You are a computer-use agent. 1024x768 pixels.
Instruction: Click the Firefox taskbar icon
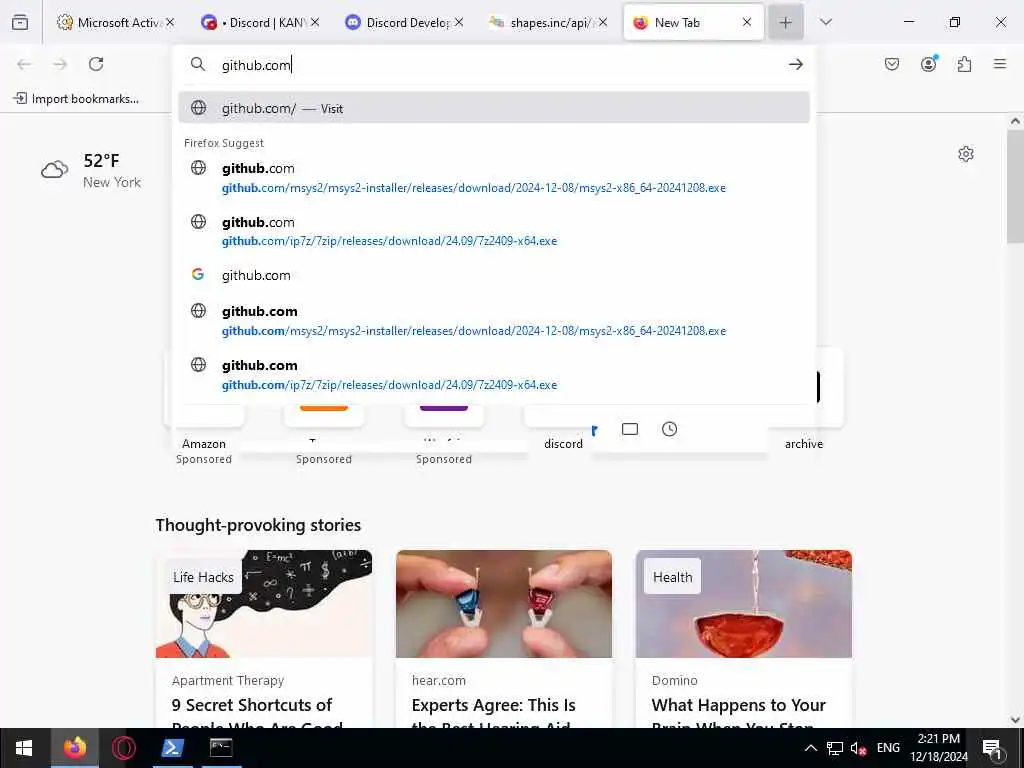74,748
